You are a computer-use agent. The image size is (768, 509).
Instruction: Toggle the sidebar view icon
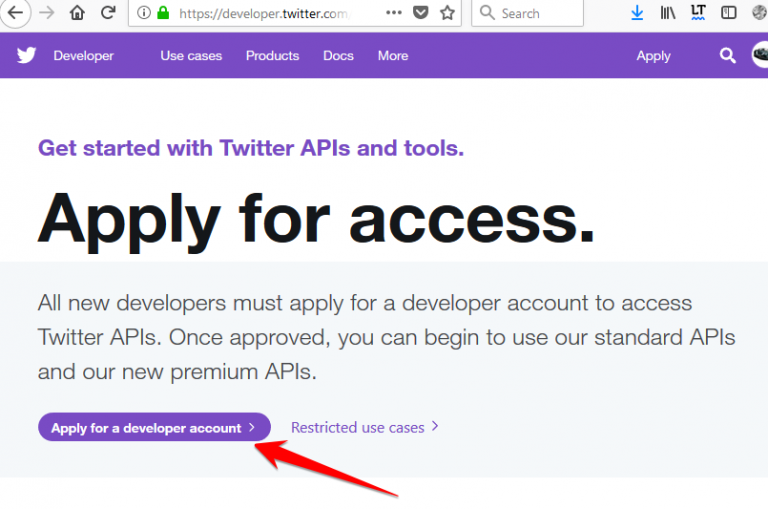pyautogui.click(x=729, y=12)
